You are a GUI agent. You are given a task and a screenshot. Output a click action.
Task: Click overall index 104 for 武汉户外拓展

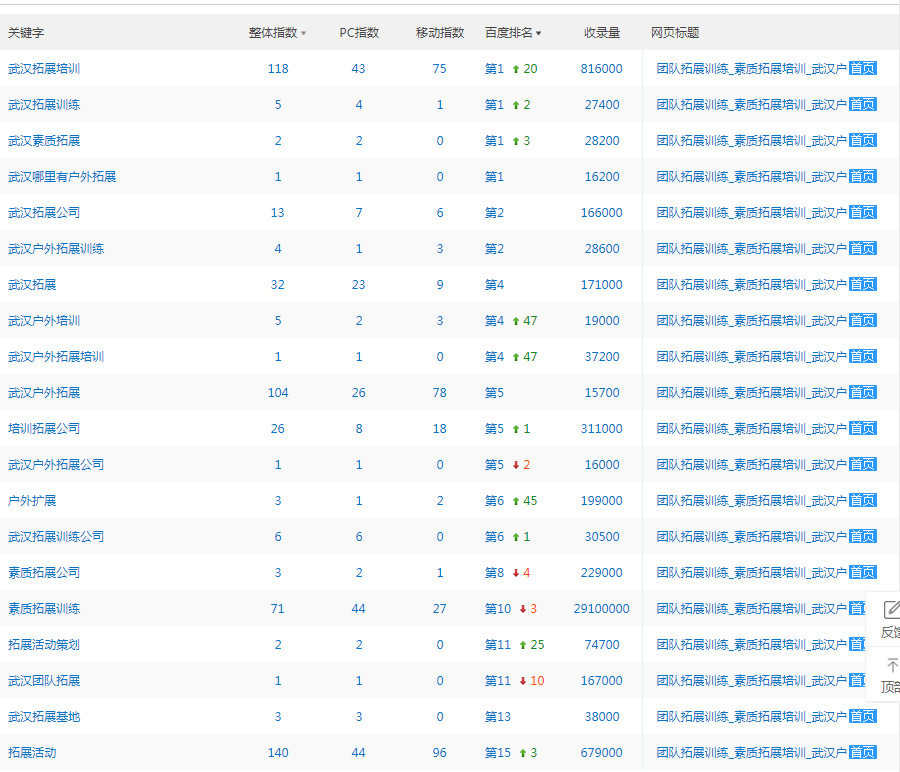tap(278, 393)
